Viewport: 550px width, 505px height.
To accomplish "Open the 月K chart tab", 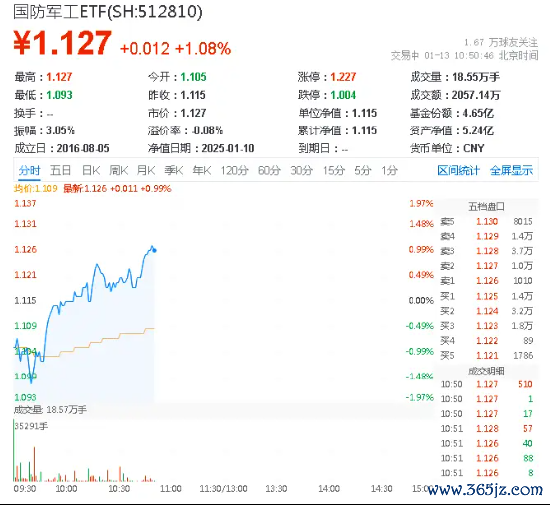I will click(146, 170).
